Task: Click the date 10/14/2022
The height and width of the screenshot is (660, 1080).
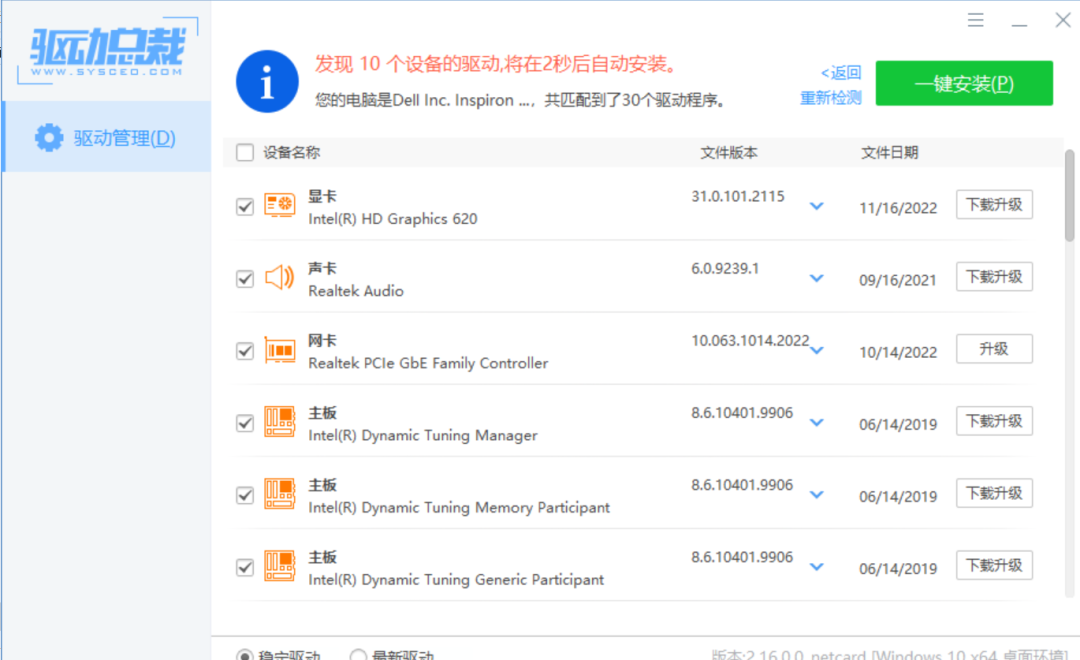Action: 898,352
